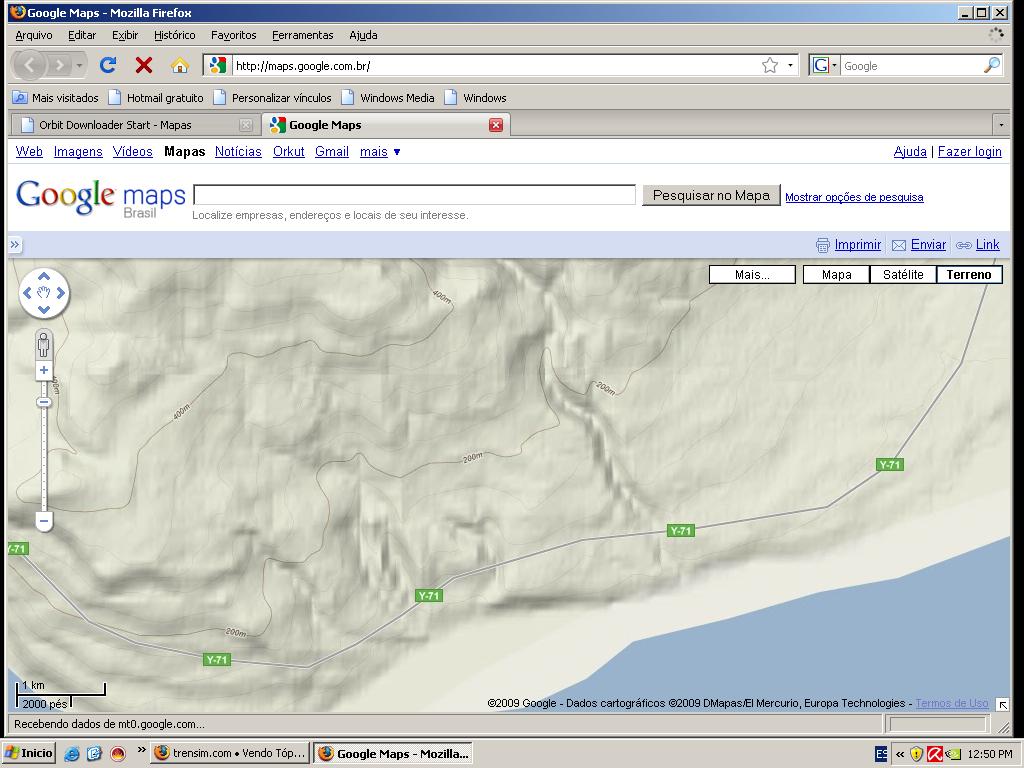This screenshot has width=1024, height=768.
Task: Expand the 'mais' Google services dropdown
Action: (x=380, y=152)
